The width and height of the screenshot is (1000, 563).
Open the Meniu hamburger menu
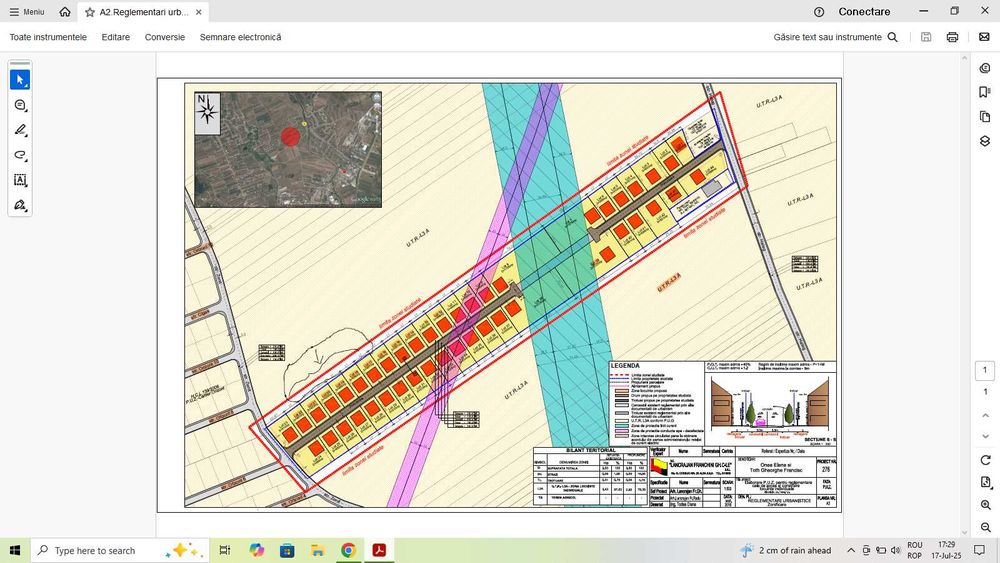click(27, 12)
